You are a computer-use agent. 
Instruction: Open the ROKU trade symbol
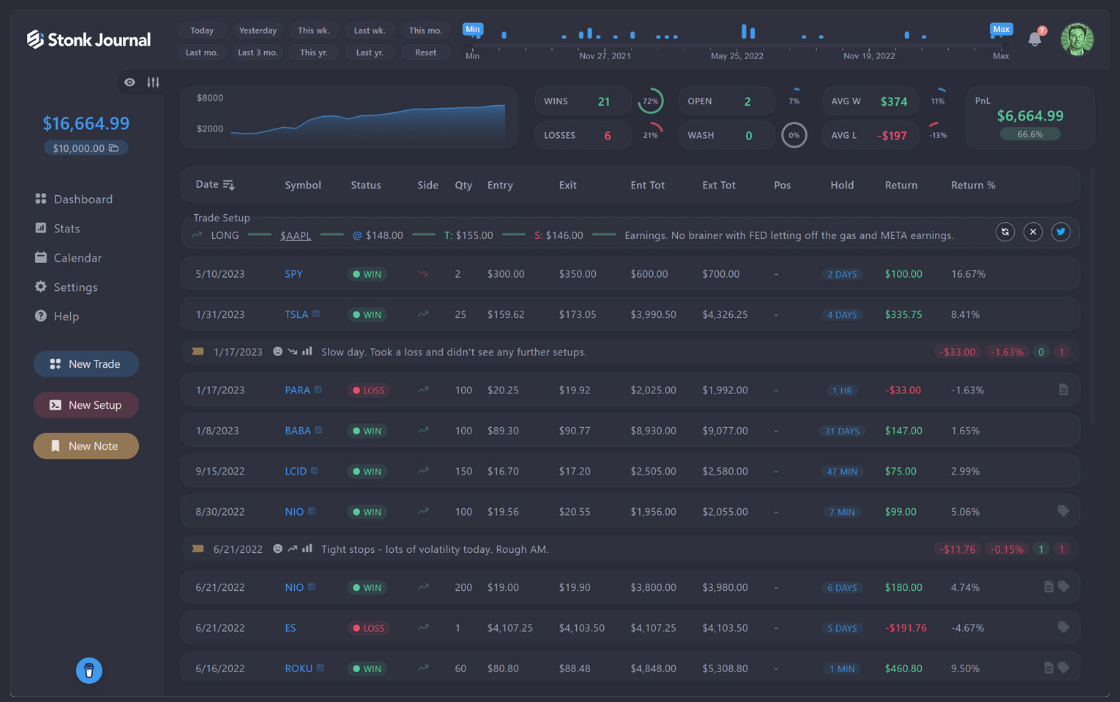pos(299,668)
